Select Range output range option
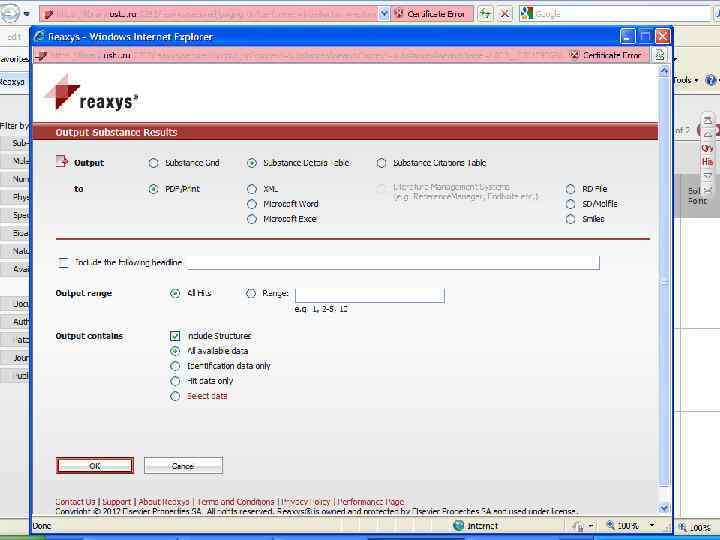 pos(251,293)
